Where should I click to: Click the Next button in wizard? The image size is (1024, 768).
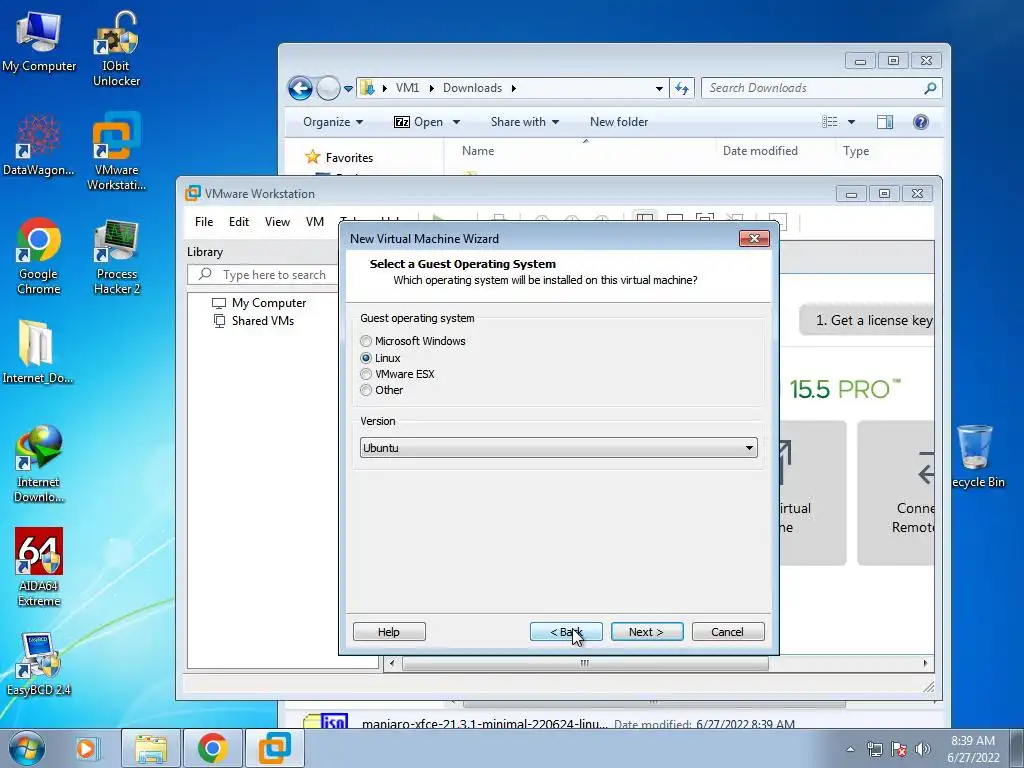[647, 632]
